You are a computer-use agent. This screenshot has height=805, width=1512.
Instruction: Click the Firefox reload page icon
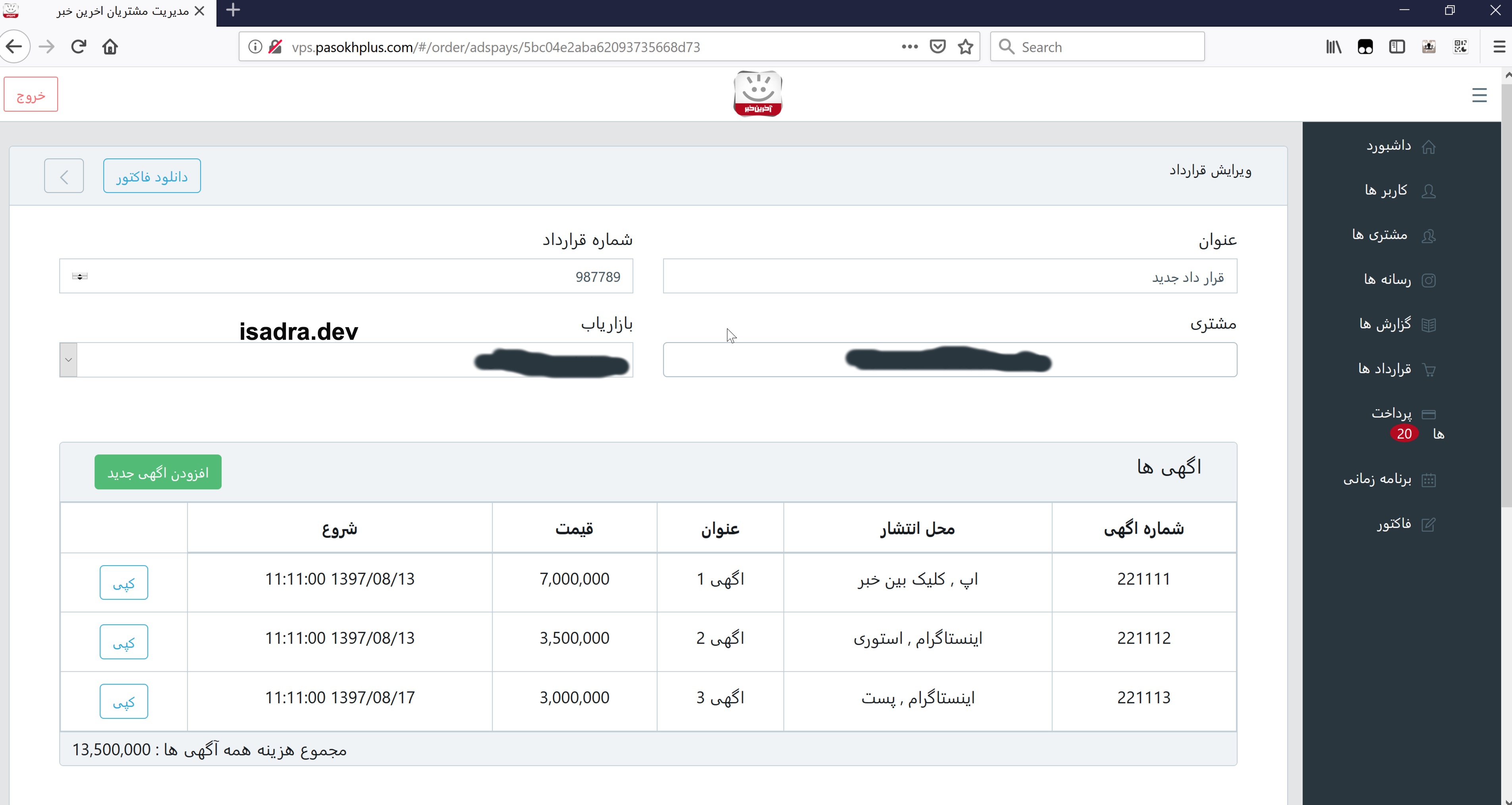pyautogui.click(x=79, y=47)
